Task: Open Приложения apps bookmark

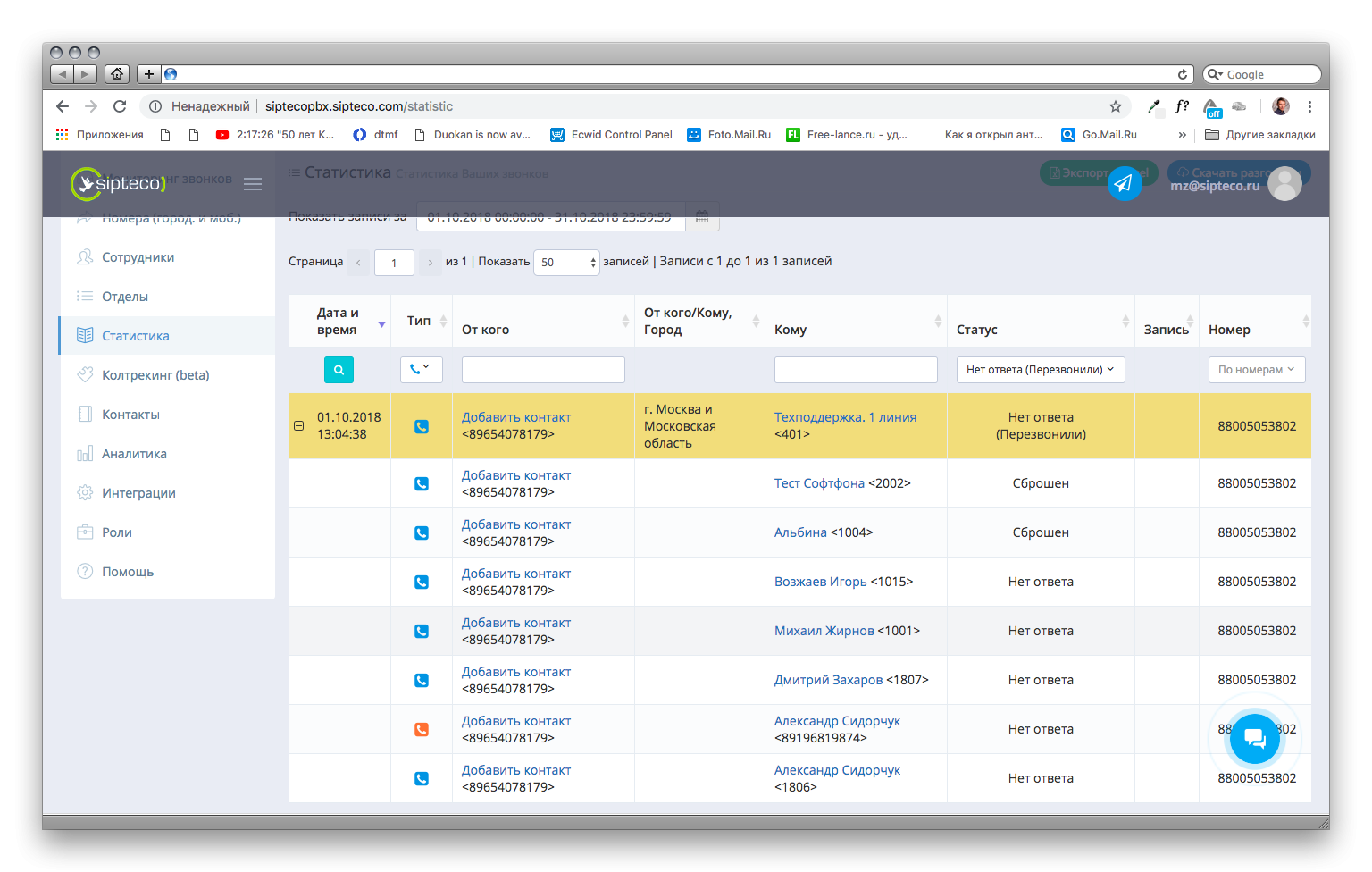Action: tap(99, 135)
